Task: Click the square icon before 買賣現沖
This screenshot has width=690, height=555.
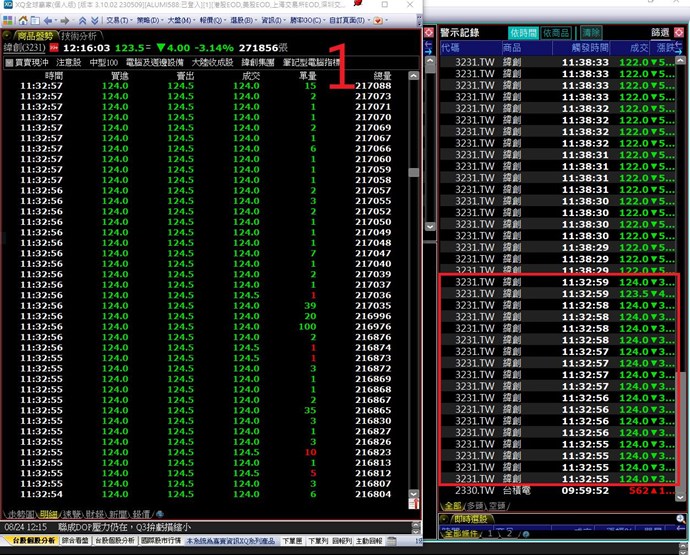Action: tap(8, 62)
